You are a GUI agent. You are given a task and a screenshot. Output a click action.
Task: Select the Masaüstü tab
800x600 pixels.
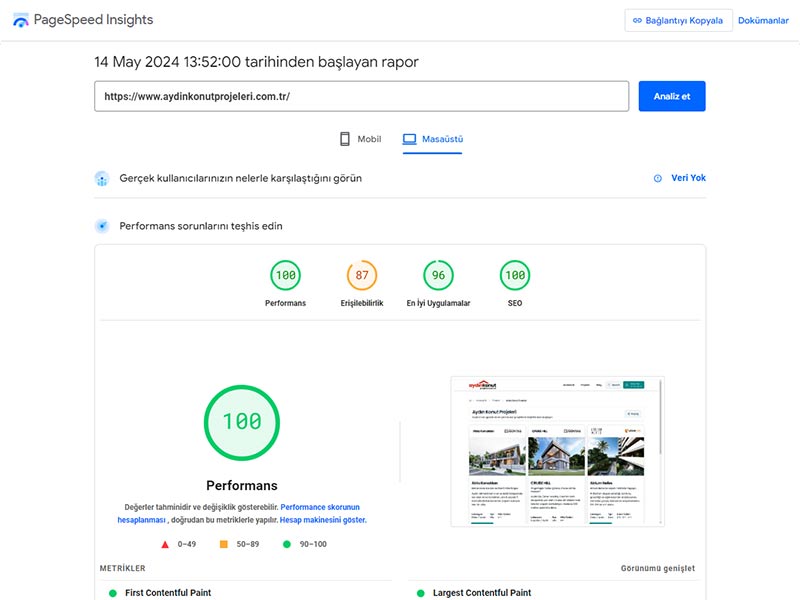coord(433,139)
